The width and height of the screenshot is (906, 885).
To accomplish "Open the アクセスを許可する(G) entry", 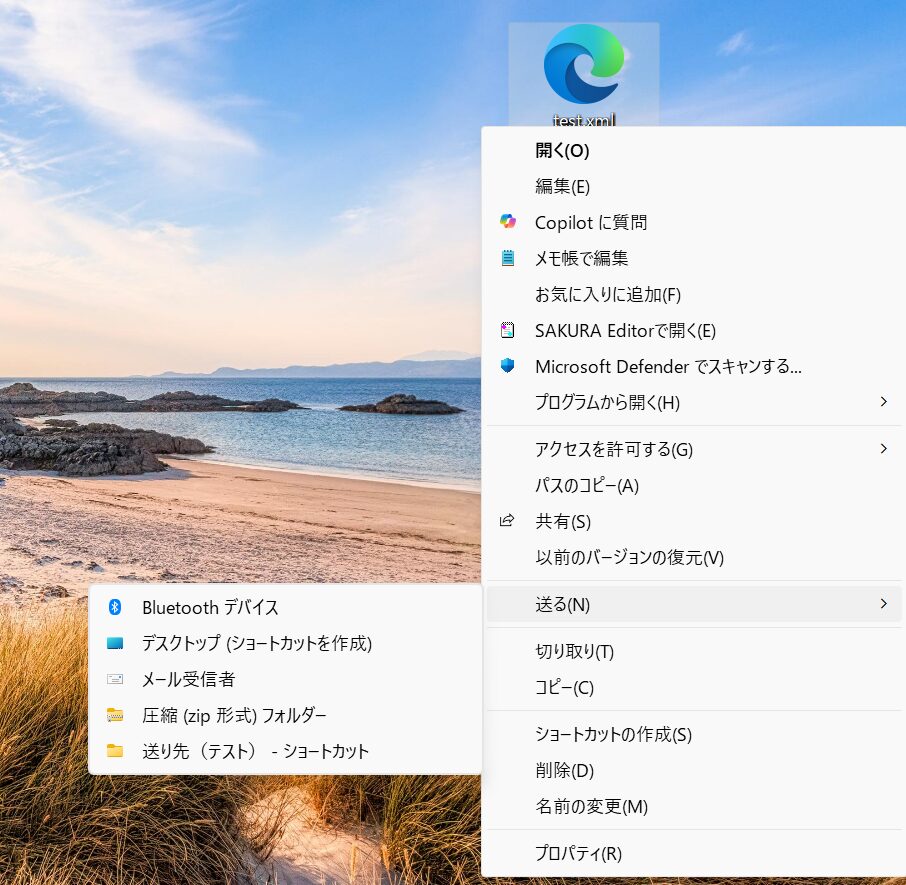I will 694,449.
